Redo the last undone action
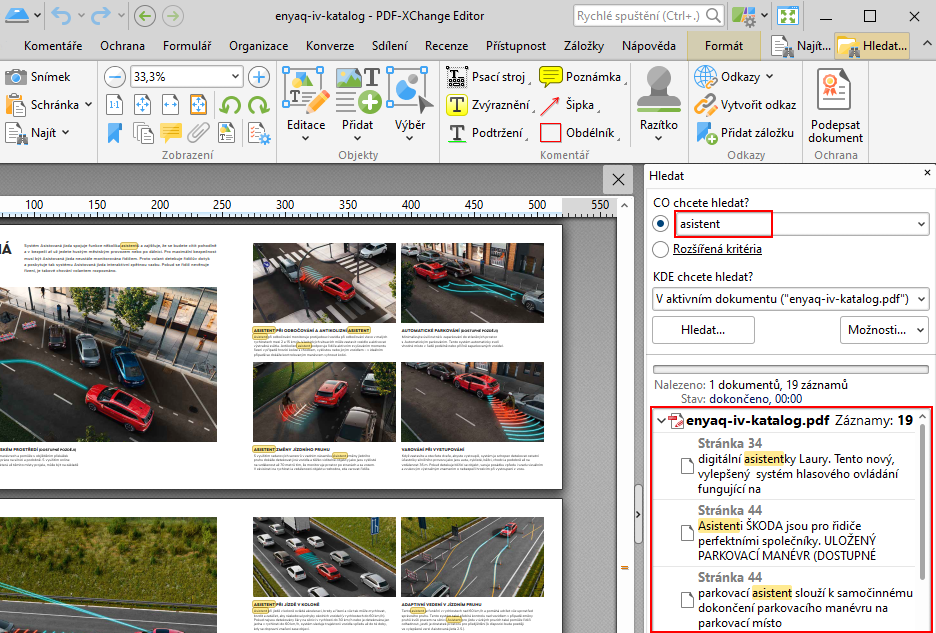 coord(100,16)
